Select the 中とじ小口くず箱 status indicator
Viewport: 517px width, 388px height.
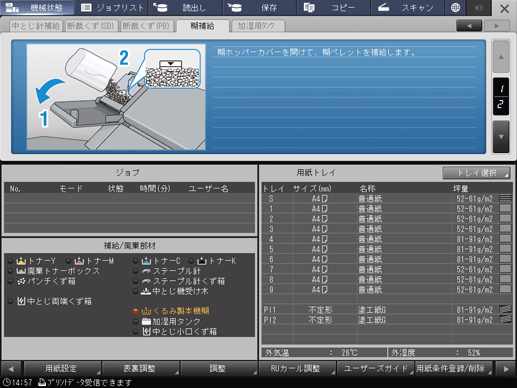point(135,331)
